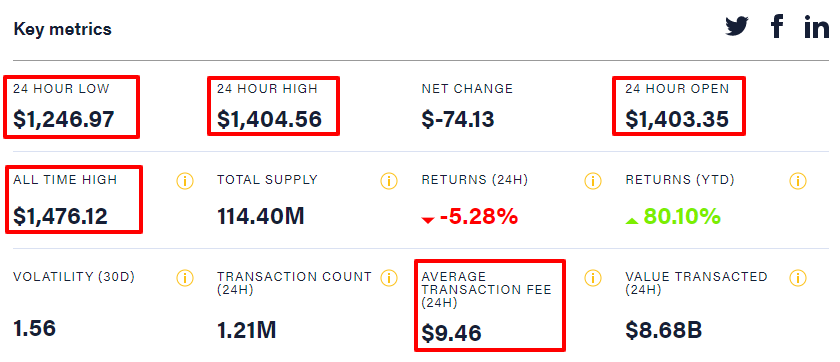The height and width of the screenshot is (362, 840).
Task: Open info icon for Total Supply
Action: coord(389,181)
